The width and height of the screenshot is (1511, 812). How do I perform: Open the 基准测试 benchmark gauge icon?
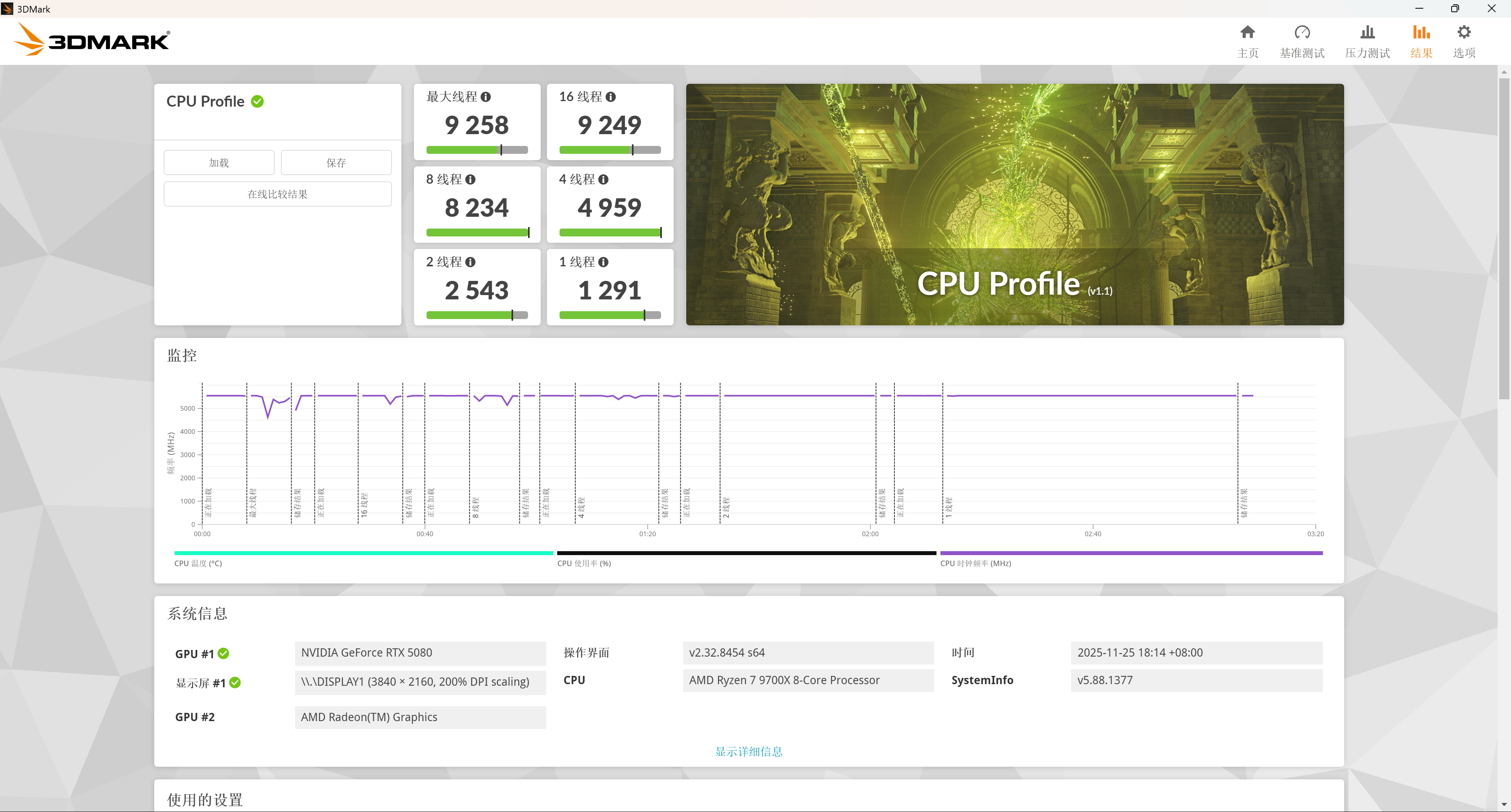click(1302, 33)
